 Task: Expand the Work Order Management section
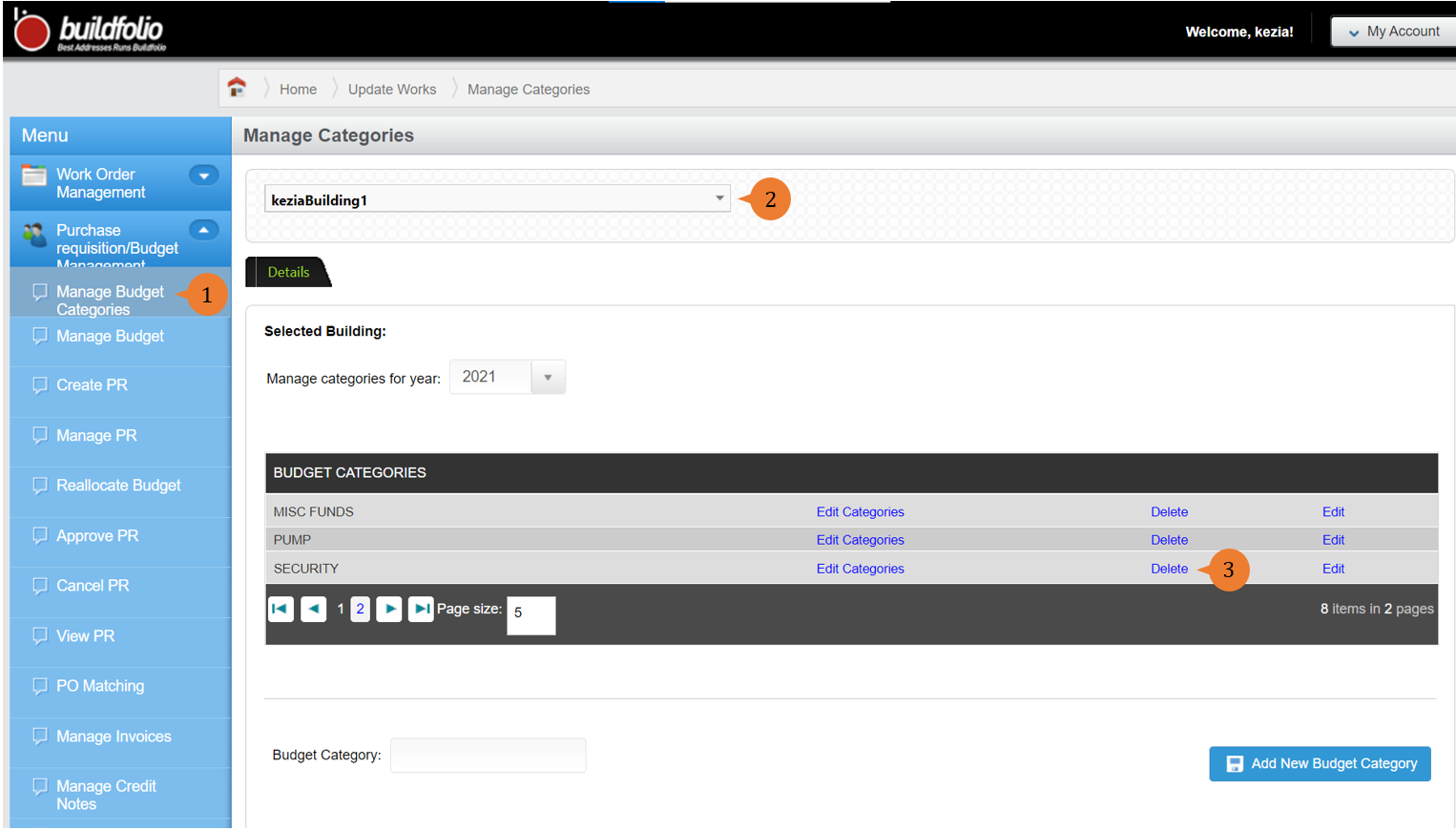click(203, 176)
